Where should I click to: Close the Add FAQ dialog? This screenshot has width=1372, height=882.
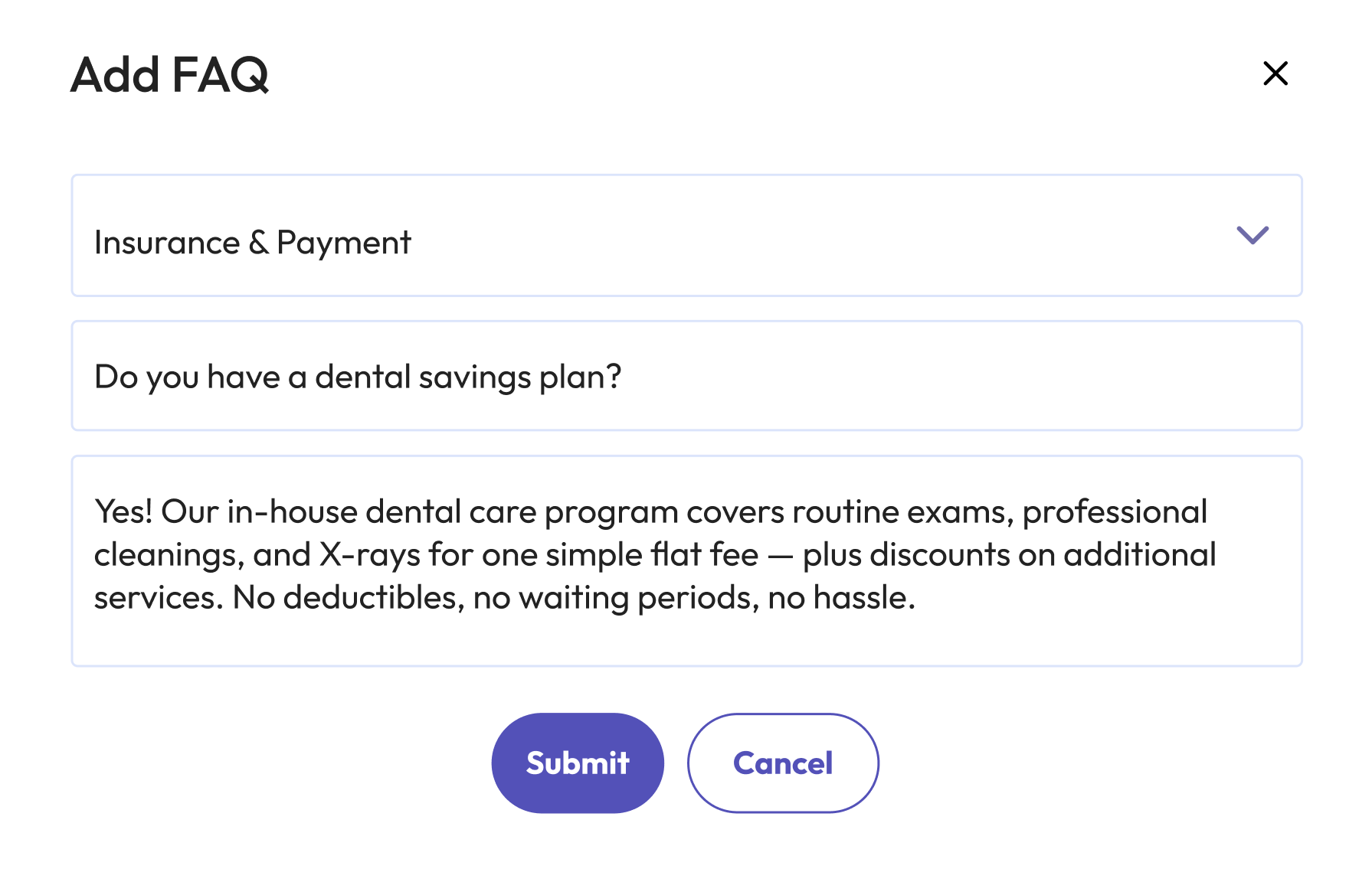1275,73
